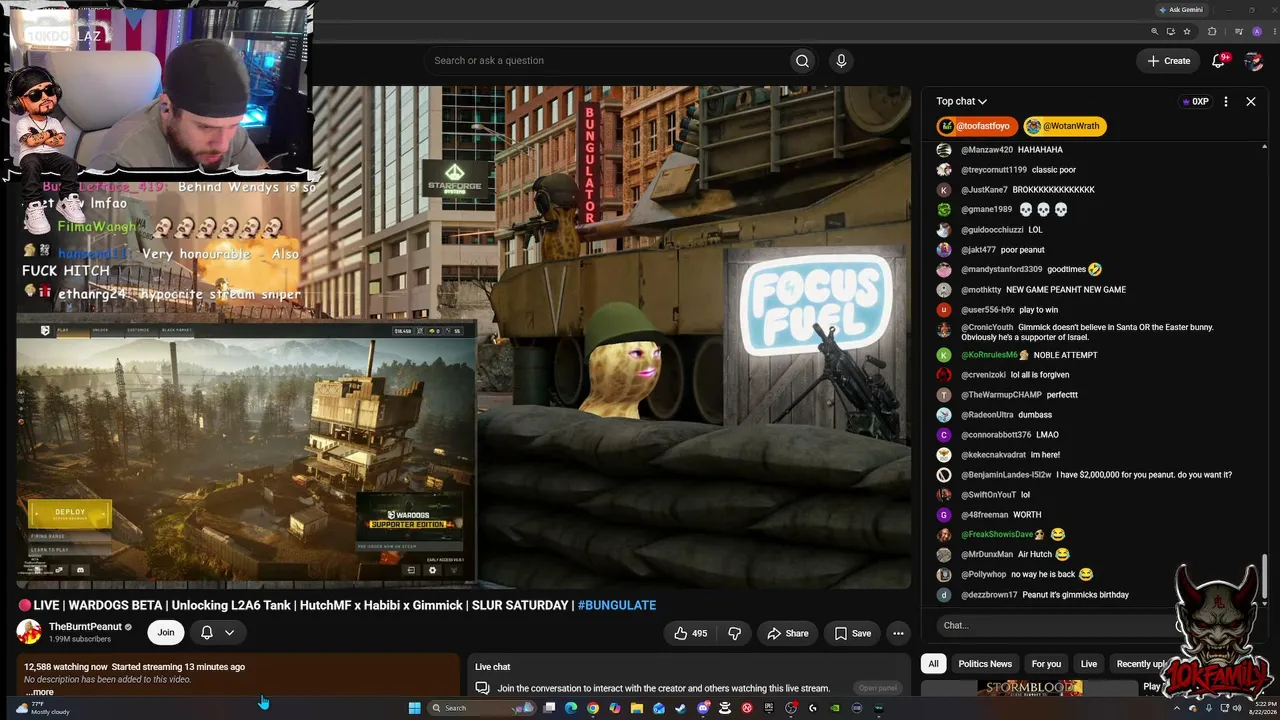The width and height of the screenshot is (1280, 720).
Task: Bookmark this page with the star icon
Action: (1187, 31)
